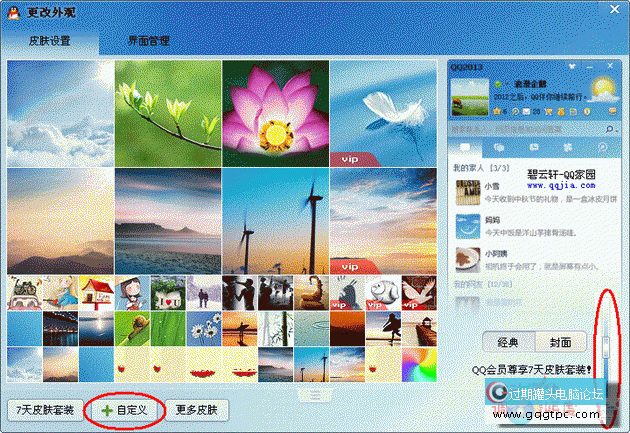The width and height of the screenshot is (630, 433).
Task: Click 更多皮肤 for more skins
Action: pyautogui.click(x=203, y=410)
